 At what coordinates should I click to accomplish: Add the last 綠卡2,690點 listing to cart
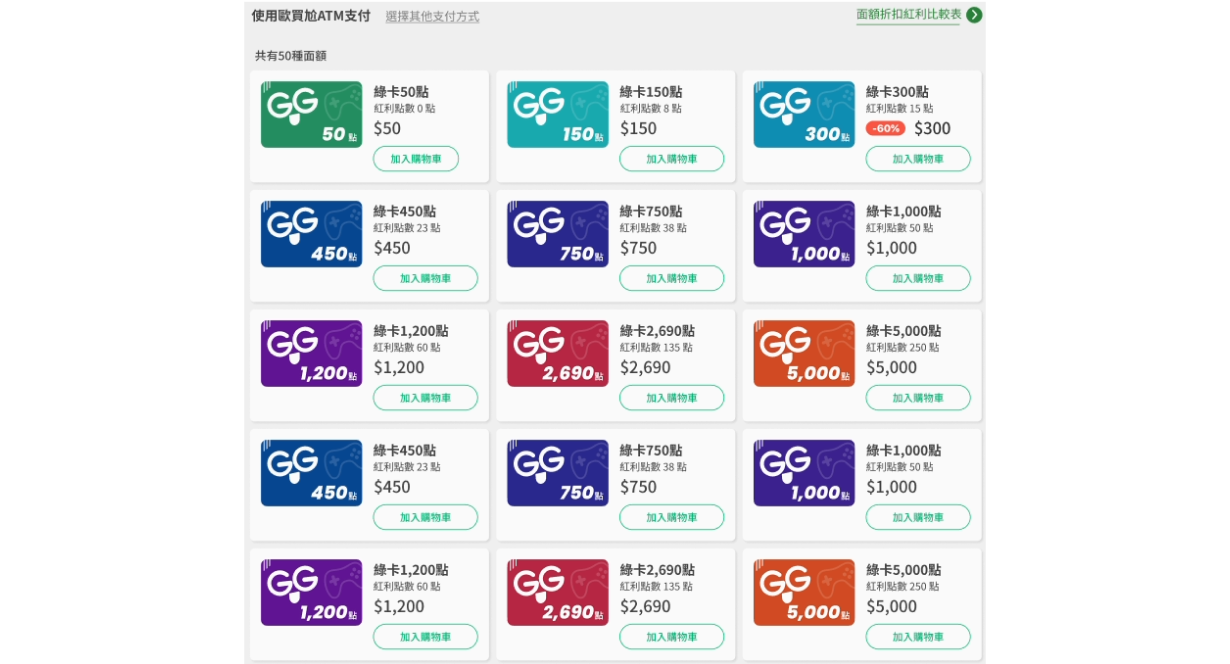click(x=672, y=637)
